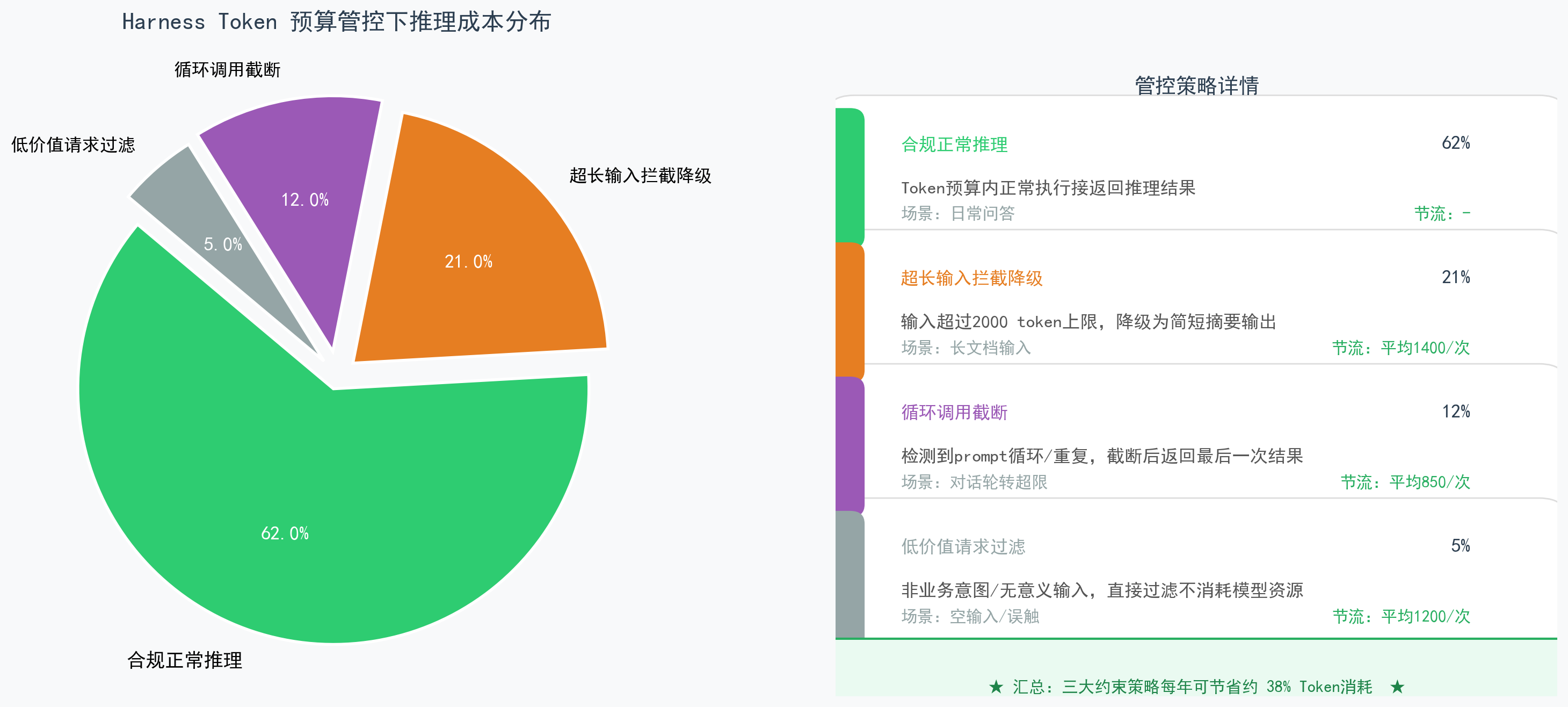The image size is (1568, 707).
Task: Click the chart title Harness Token 预算管控下推理成本分布
Action: 337,22
